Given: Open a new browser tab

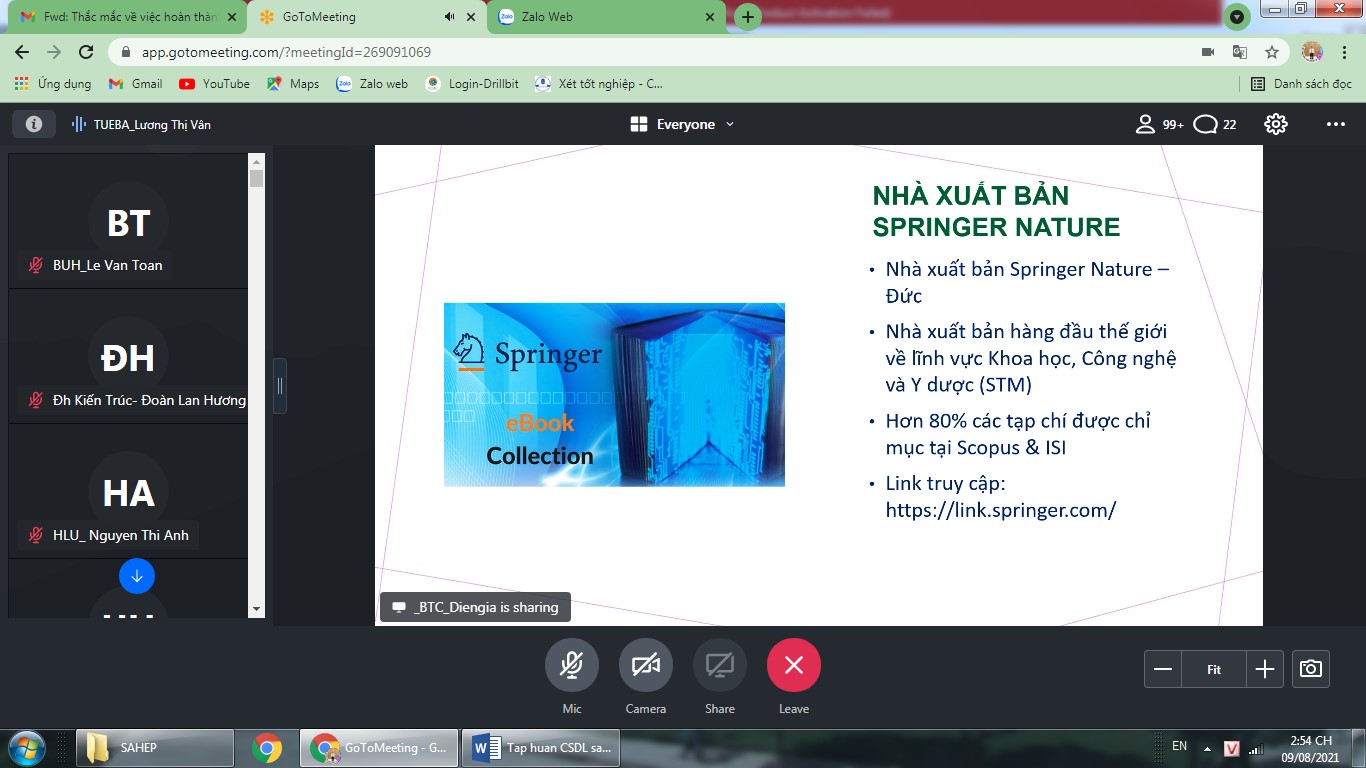Looking at the screenshot, I should (747, 16).
